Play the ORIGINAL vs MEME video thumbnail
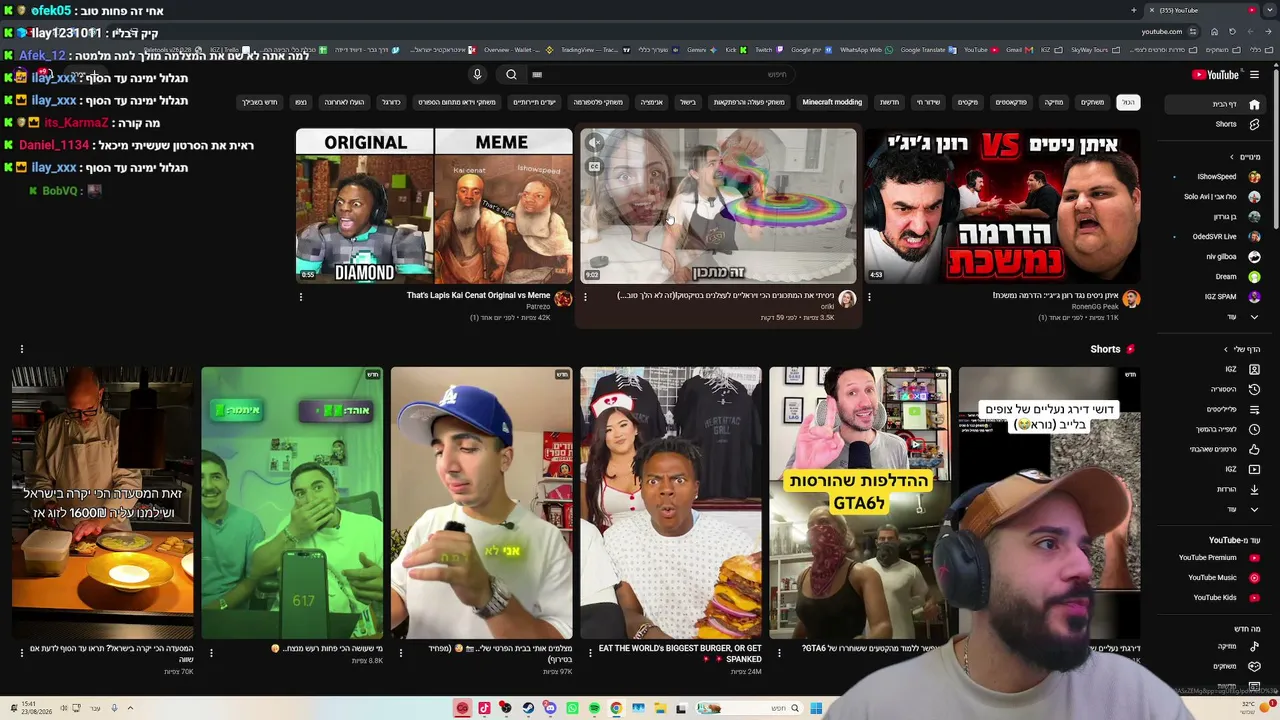This screenshot has width=1280, height=720. (x=434, y=206)
